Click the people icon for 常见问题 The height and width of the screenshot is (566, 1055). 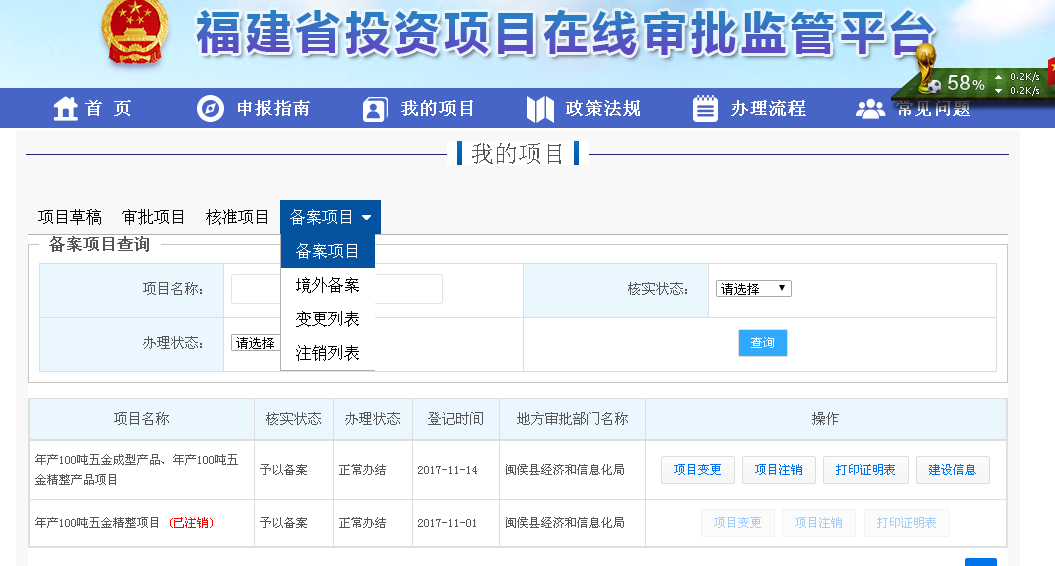(x=871, y=109)
